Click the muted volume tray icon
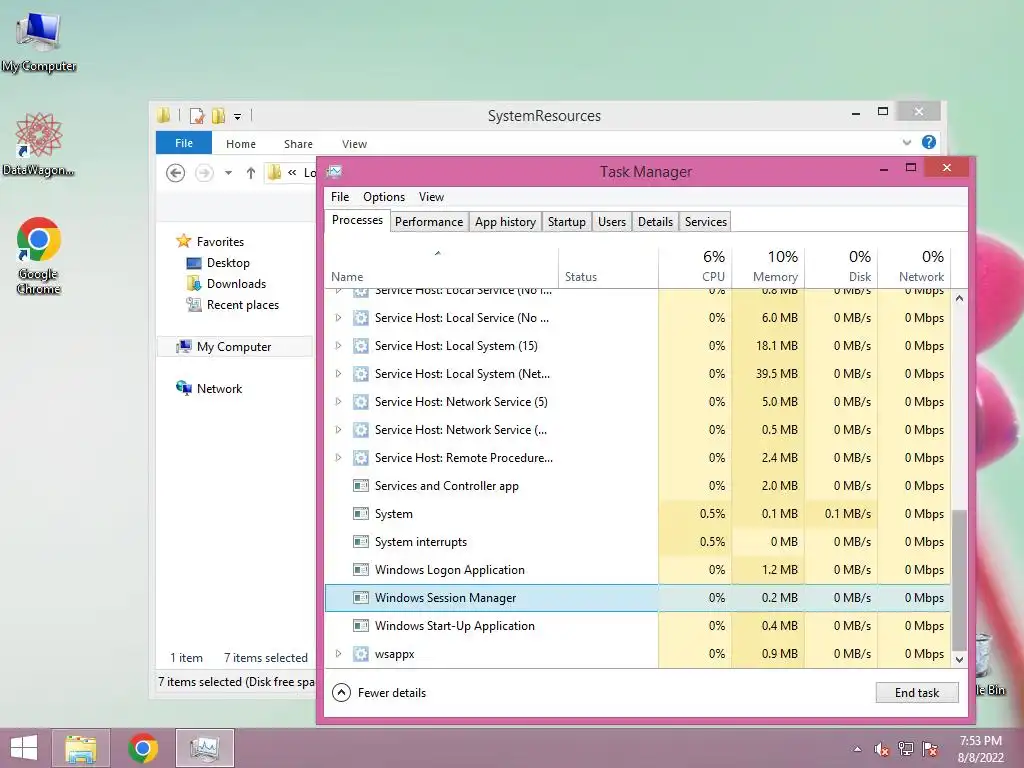 882,749
